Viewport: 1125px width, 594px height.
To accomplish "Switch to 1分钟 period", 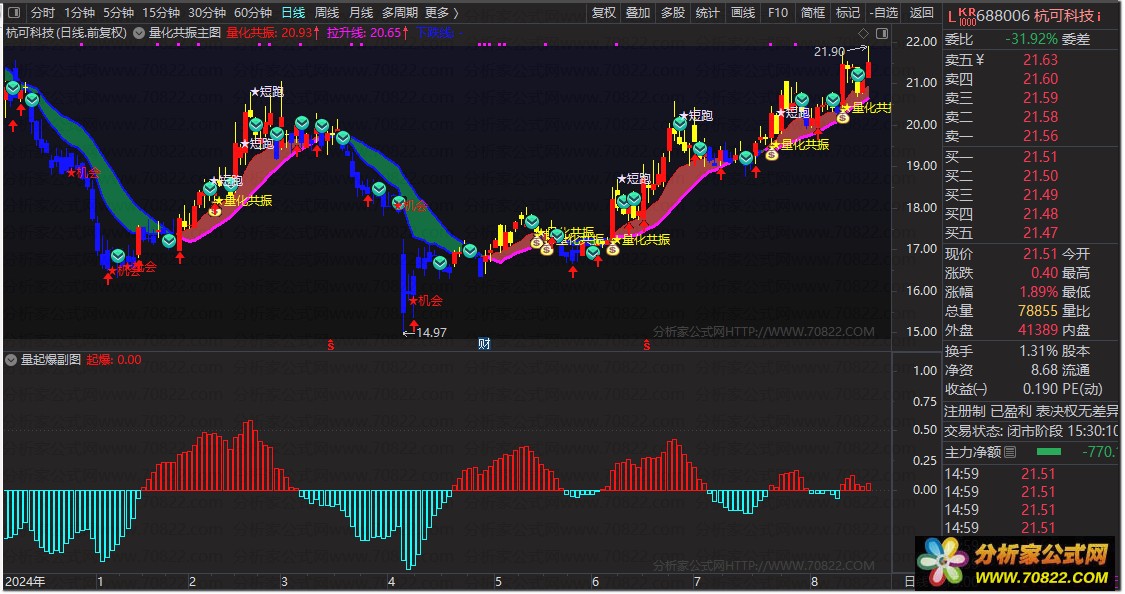I will pos(79,12).
